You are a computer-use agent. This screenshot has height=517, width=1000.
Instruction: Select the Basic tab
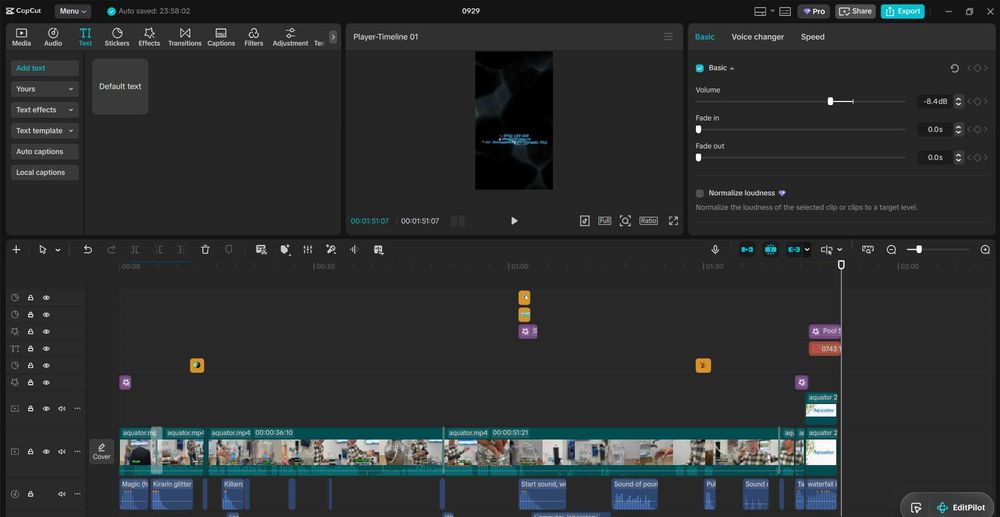(705, 37)
